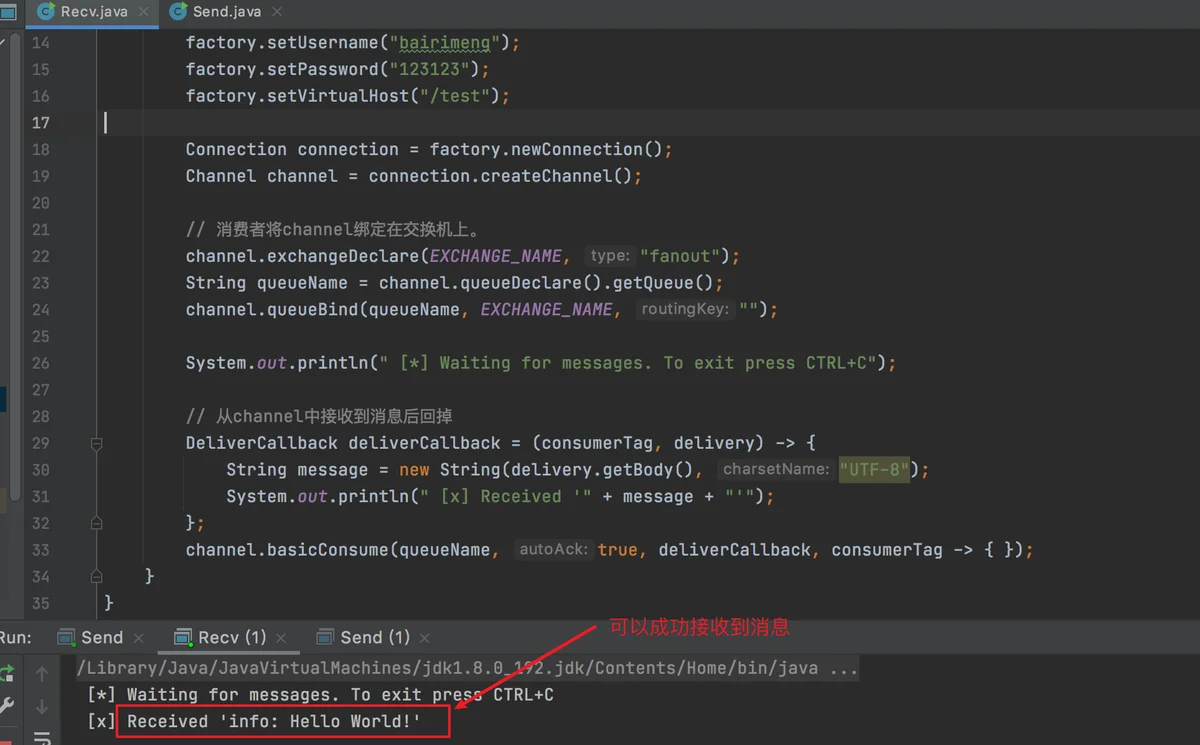Collapse the method fold marker at line 34
Image resolution: width=1200 pixels, height=745 pixels.
97,576
